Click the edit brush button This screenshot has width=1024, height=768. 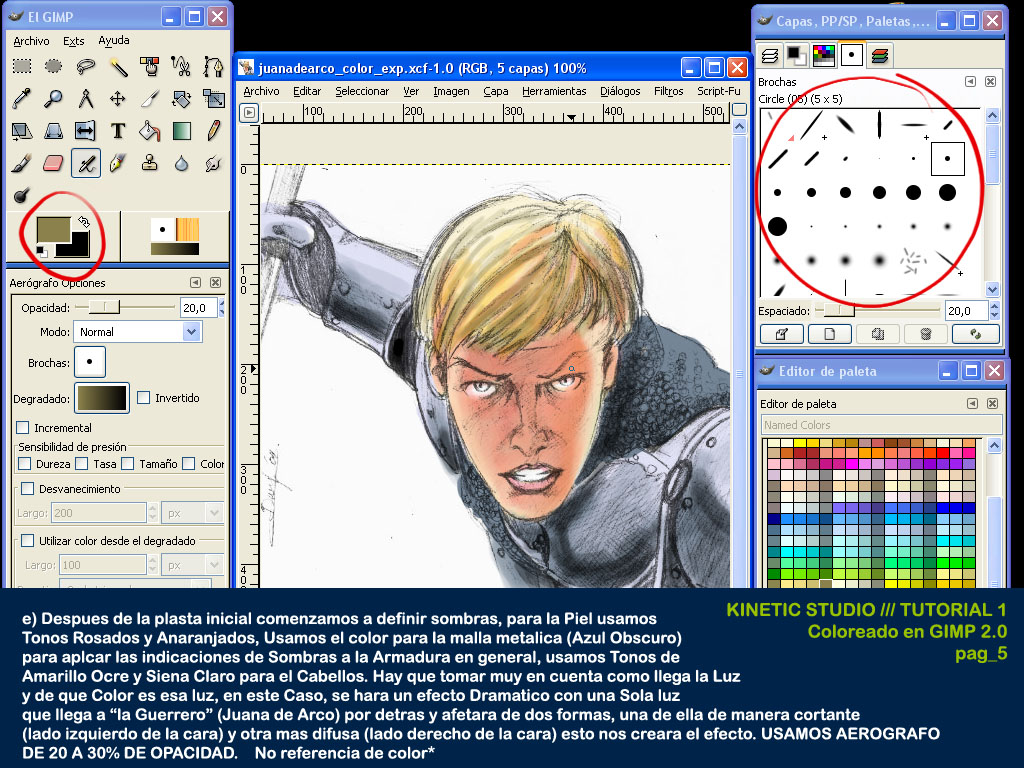point(782,334)
